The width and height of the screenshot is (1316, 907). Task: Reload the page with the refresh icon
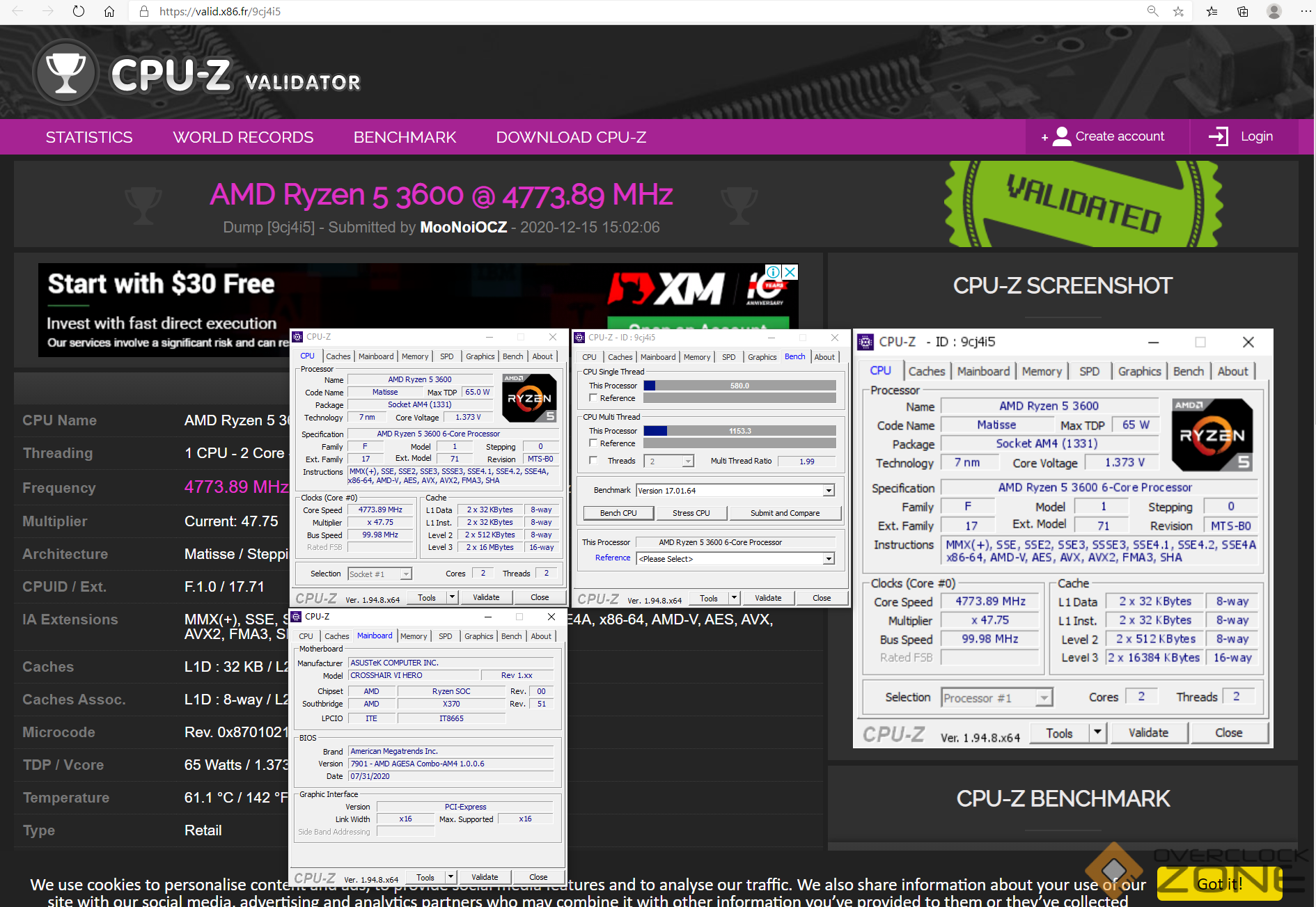[x=79, y=11]
